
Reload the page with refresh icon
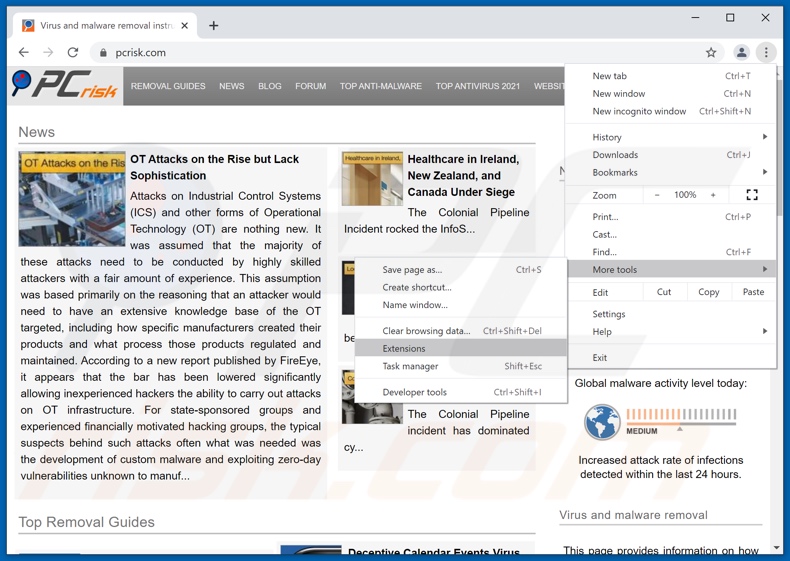click(73, 52)
